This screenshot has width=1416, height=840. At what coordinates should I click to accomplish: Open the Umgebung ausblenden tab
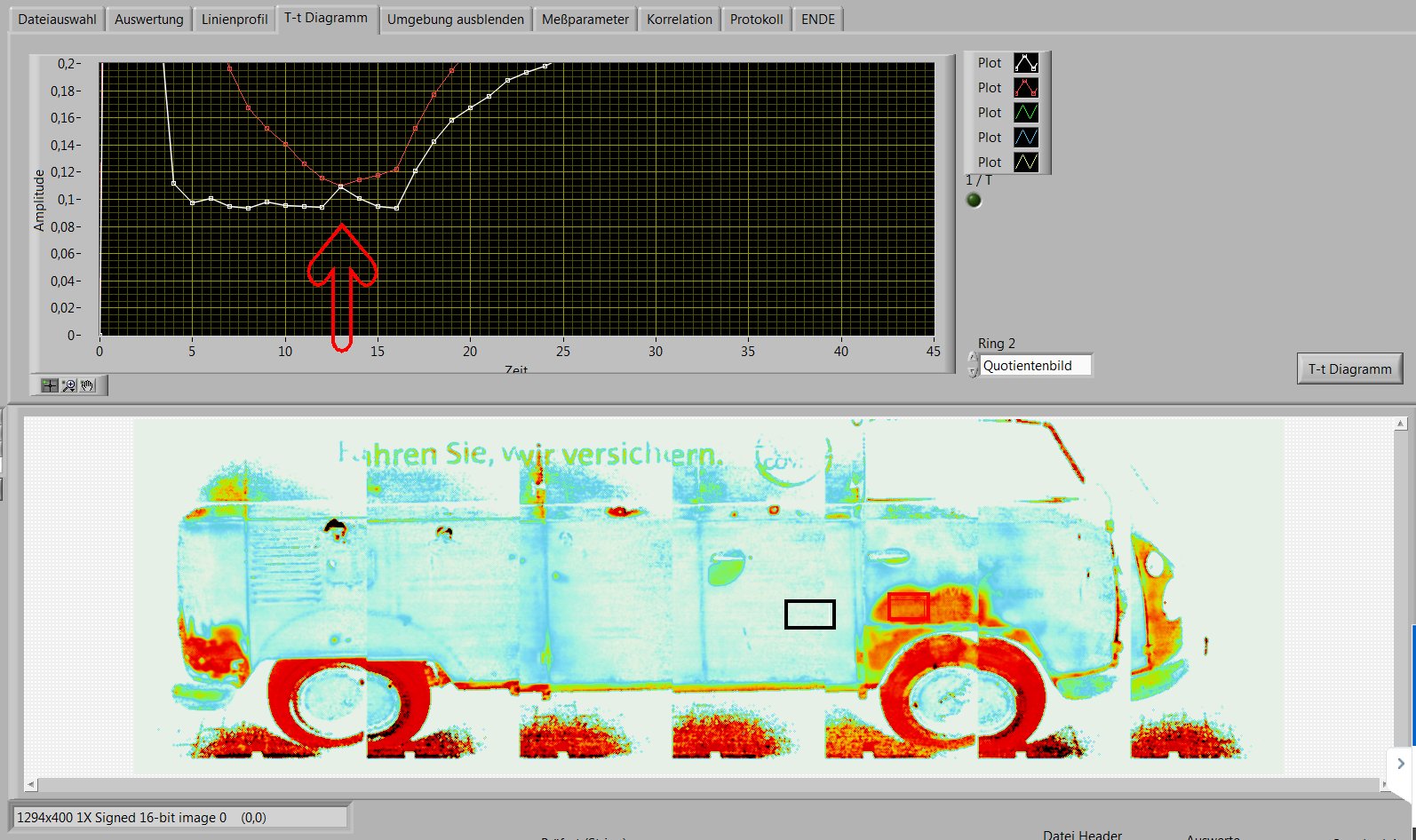[456, 20]
